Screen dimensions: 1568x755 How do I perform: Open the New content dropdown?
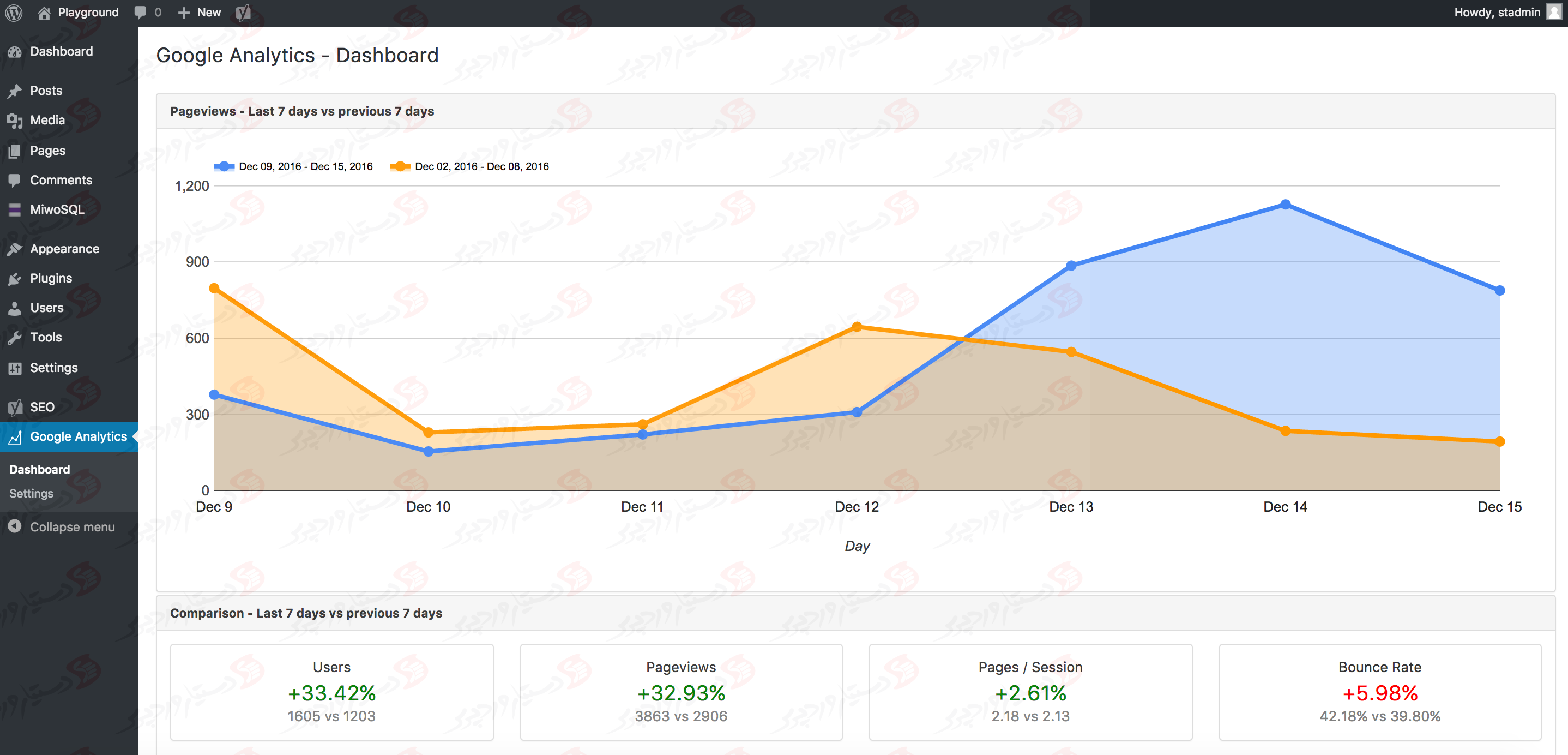[198, 12]
